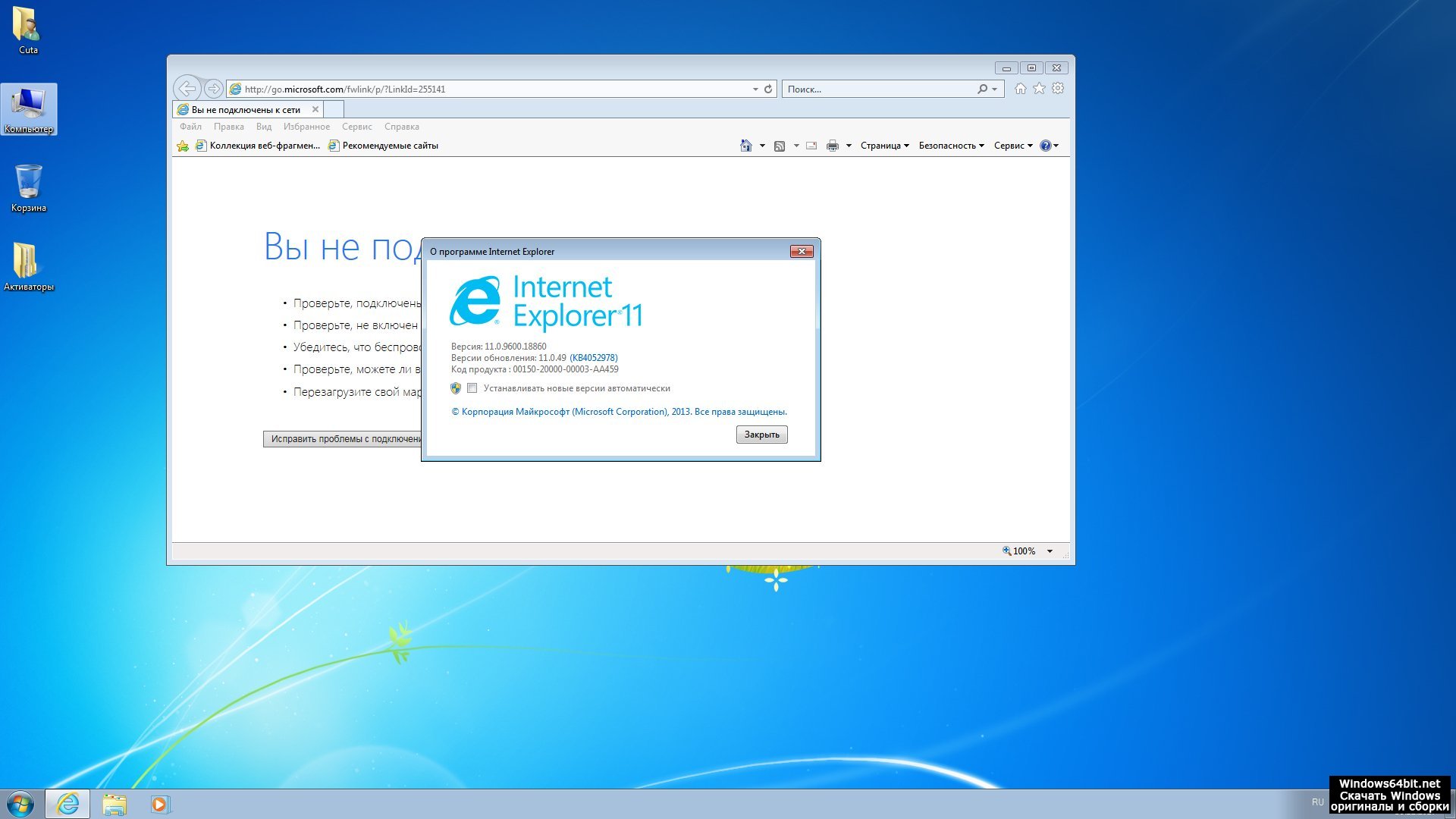Open Tools gear icon in top right
This screenshot has height=819, width=1456.
[1058, 89]
